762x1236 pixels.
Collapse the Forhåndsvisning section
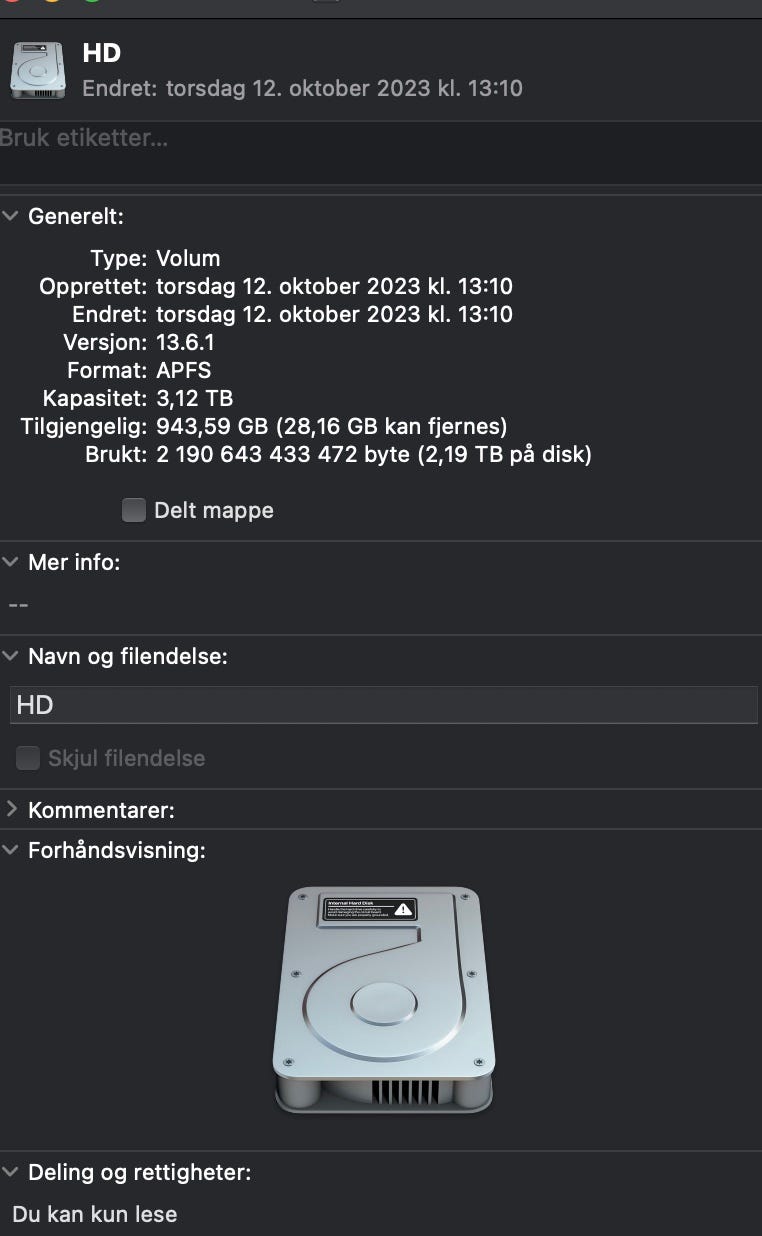[x=11, y=851]
